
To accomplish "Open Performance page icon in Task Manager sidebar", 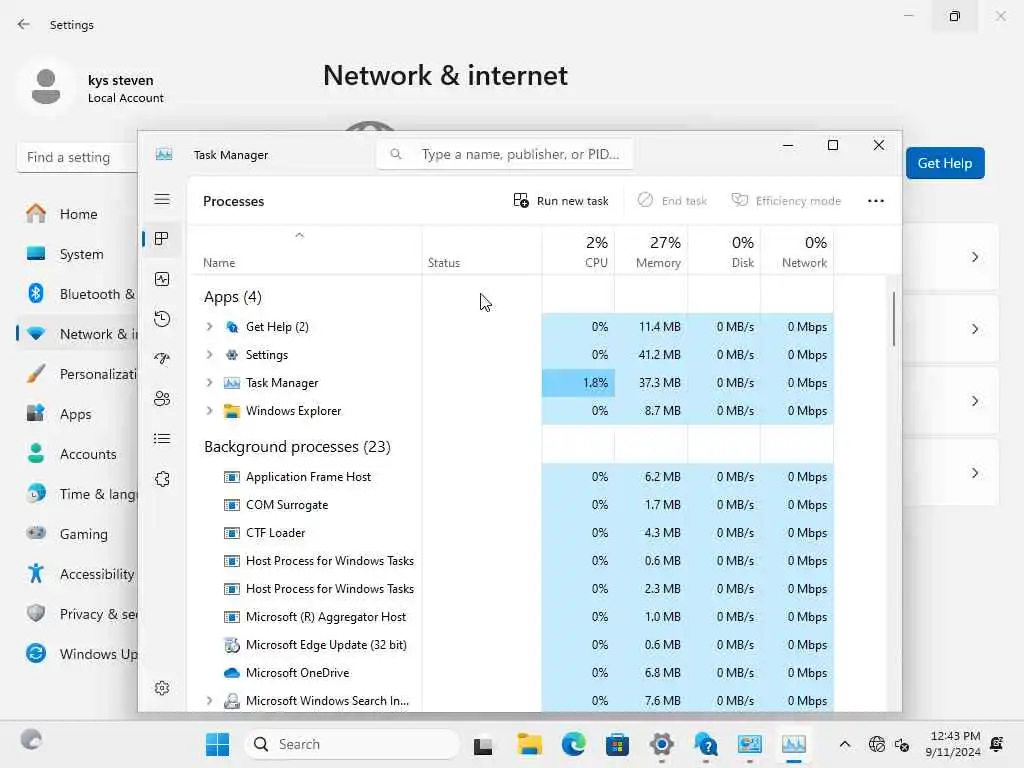I will pyautogui.click(x=162, y=279).
